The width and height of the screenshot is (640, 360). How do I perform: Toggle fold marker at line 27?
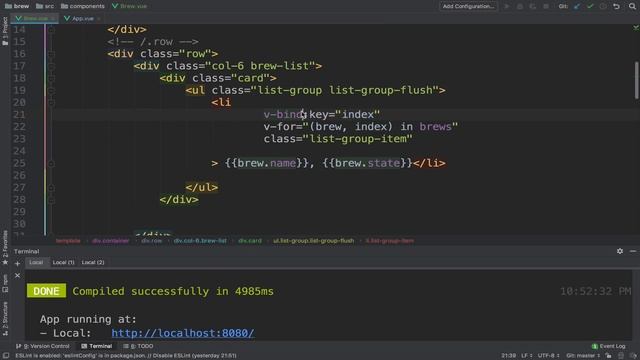coord(51,188)
